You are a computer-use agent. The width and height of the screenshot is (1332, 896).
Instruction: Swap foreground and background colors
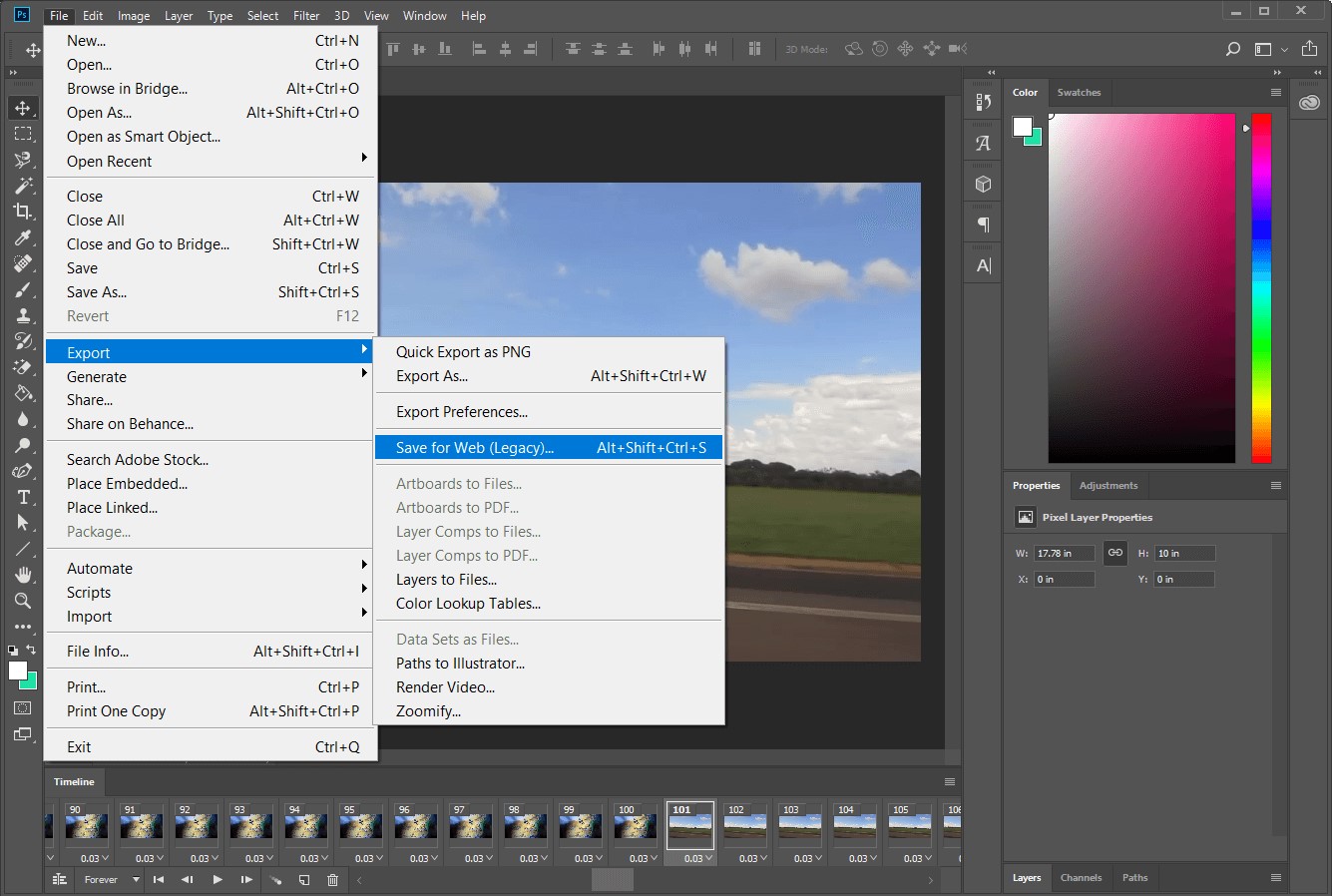[x=31, y=650]
